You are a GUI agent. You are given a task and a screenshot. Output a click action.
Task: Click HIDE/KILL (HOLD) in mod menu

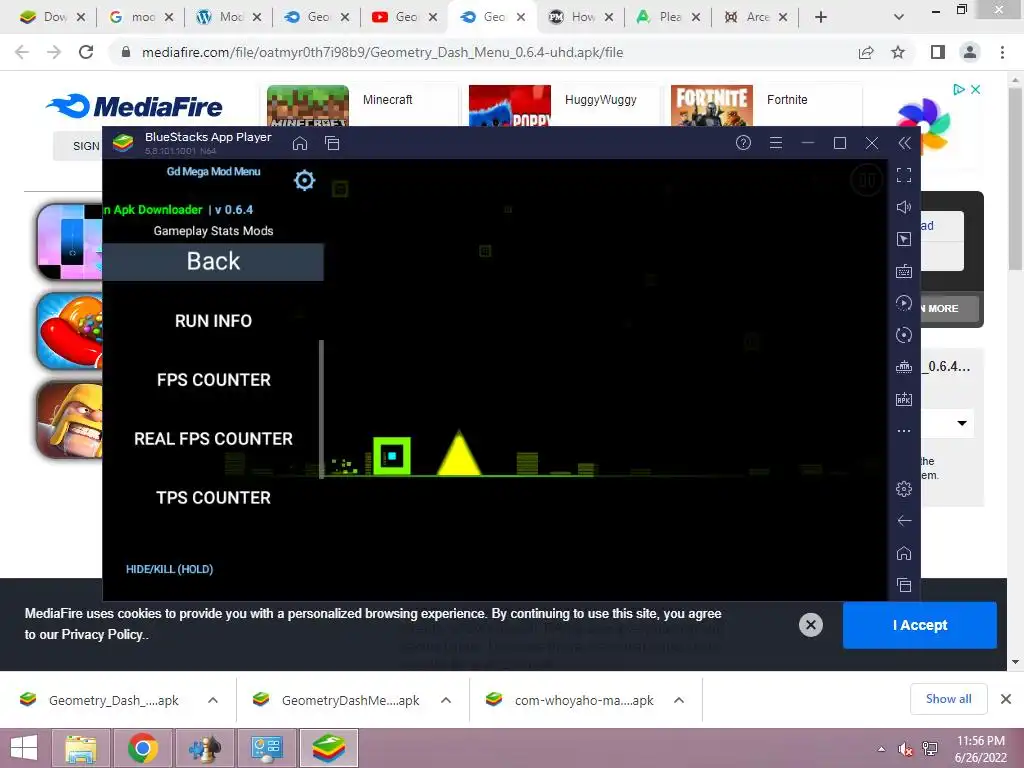[169, 569]
